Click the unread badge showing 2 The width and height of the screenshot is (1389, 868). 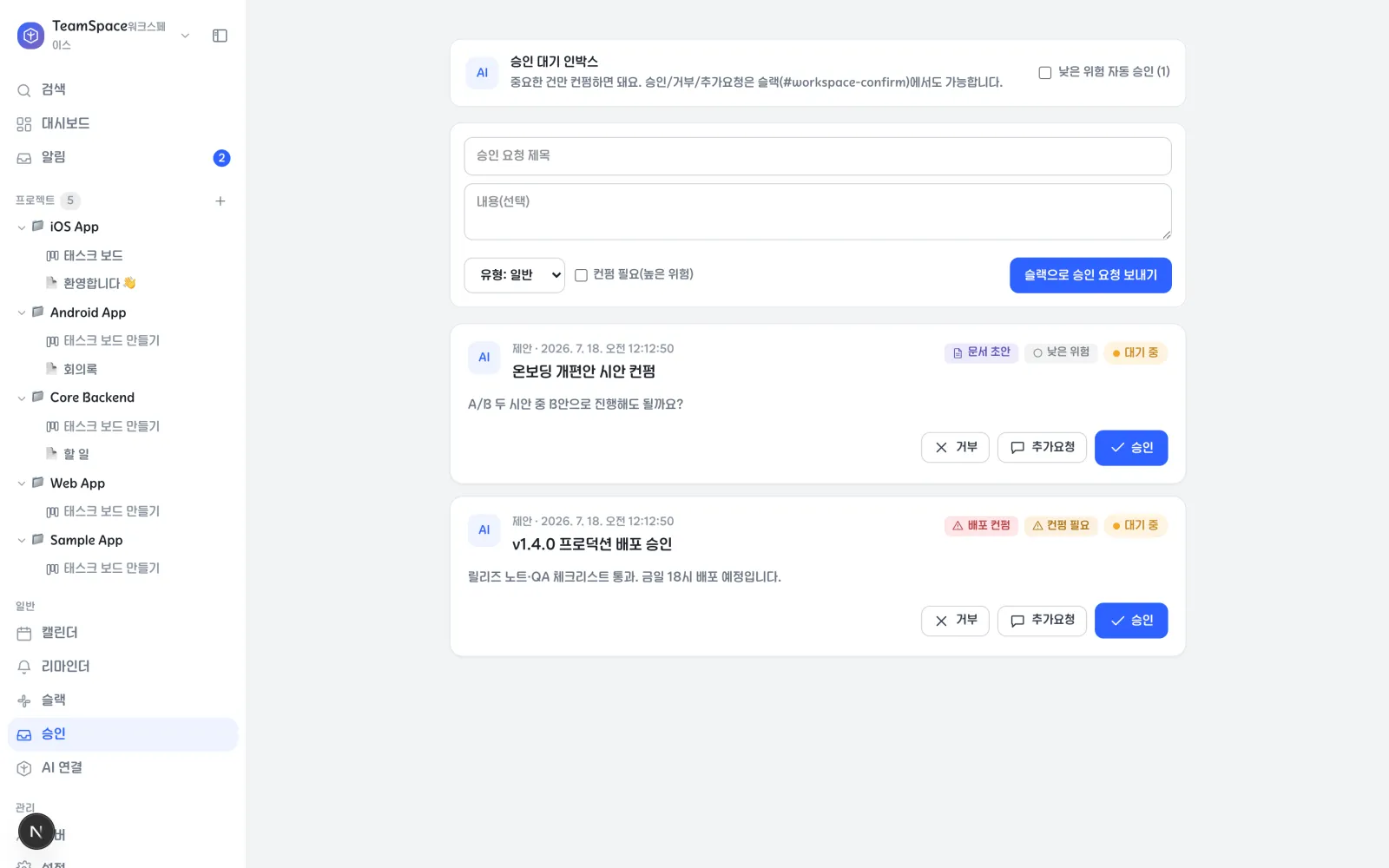(x=221, y=158)
